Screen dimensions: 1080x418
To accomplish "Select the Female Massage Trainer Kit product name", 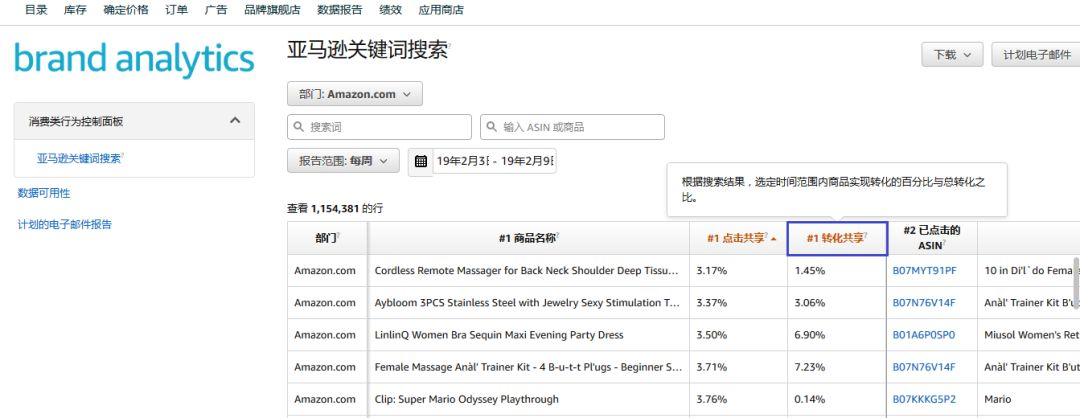I will click(528, 367).
